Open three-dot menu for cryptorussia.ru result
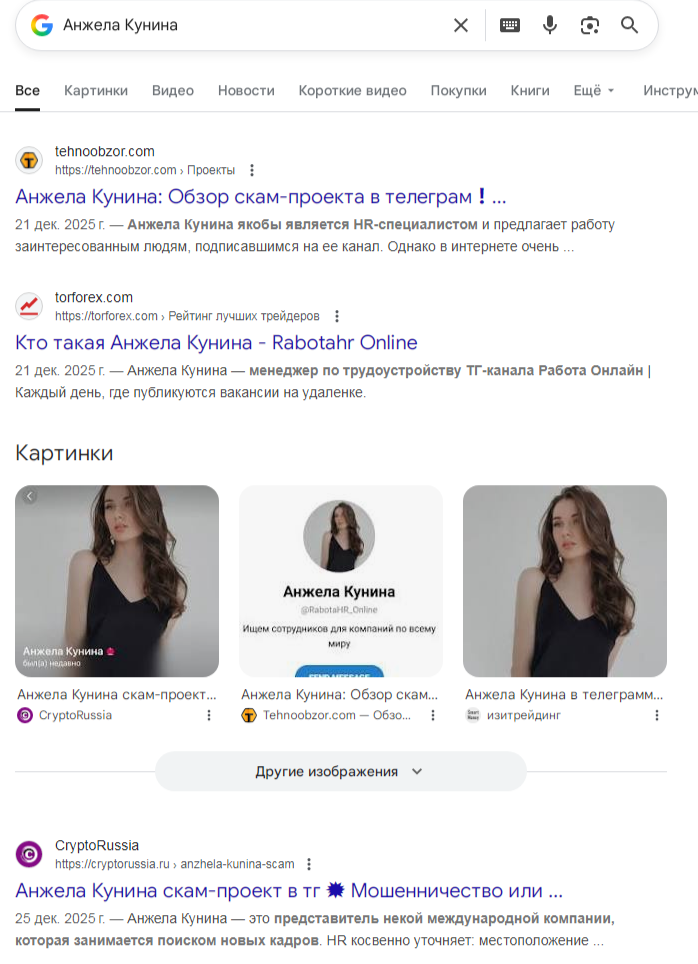 coord(309,864)
